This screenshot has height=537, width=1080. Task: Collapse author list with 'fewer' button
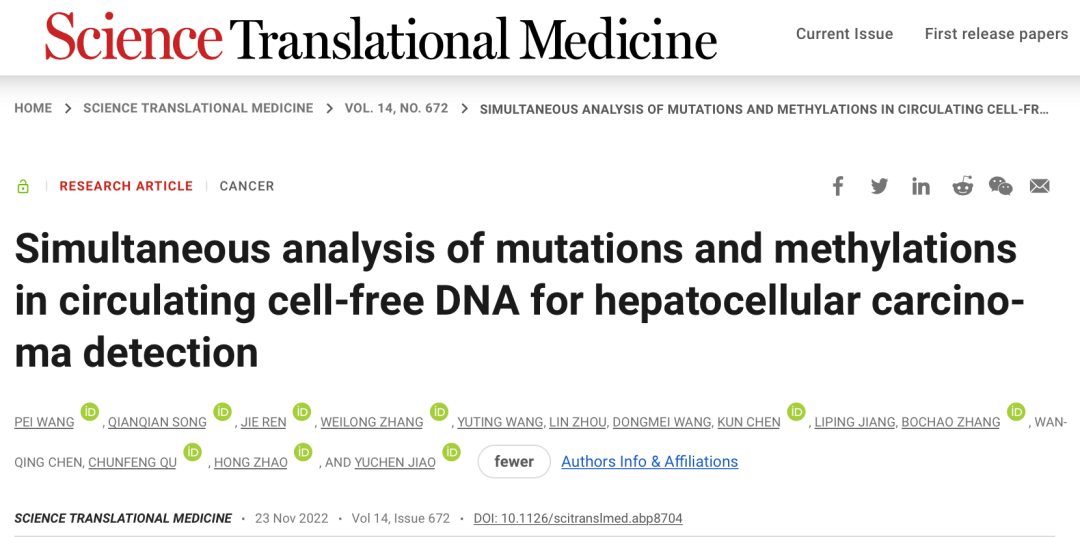point(514,461)
